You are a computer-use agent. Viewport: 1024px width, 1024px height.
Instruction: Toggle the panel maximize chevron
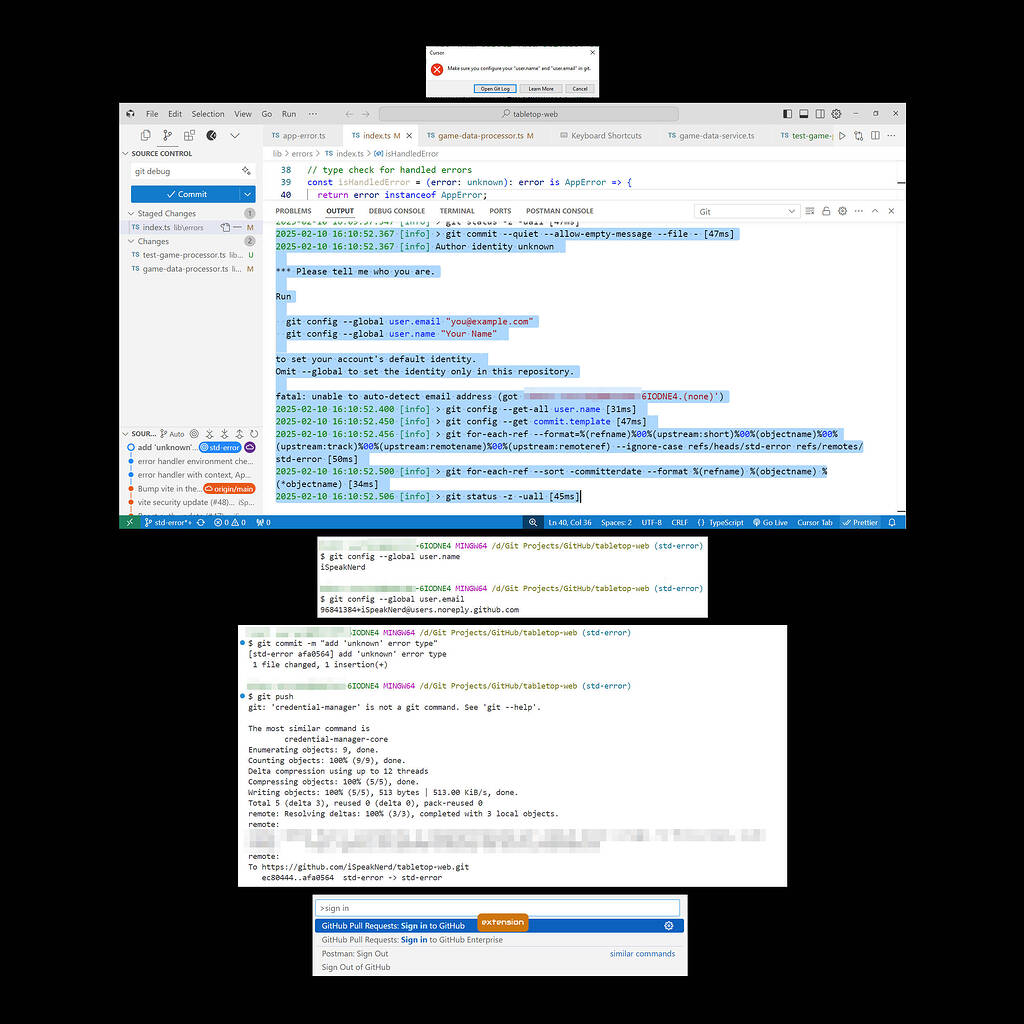[x=874, y=211]
